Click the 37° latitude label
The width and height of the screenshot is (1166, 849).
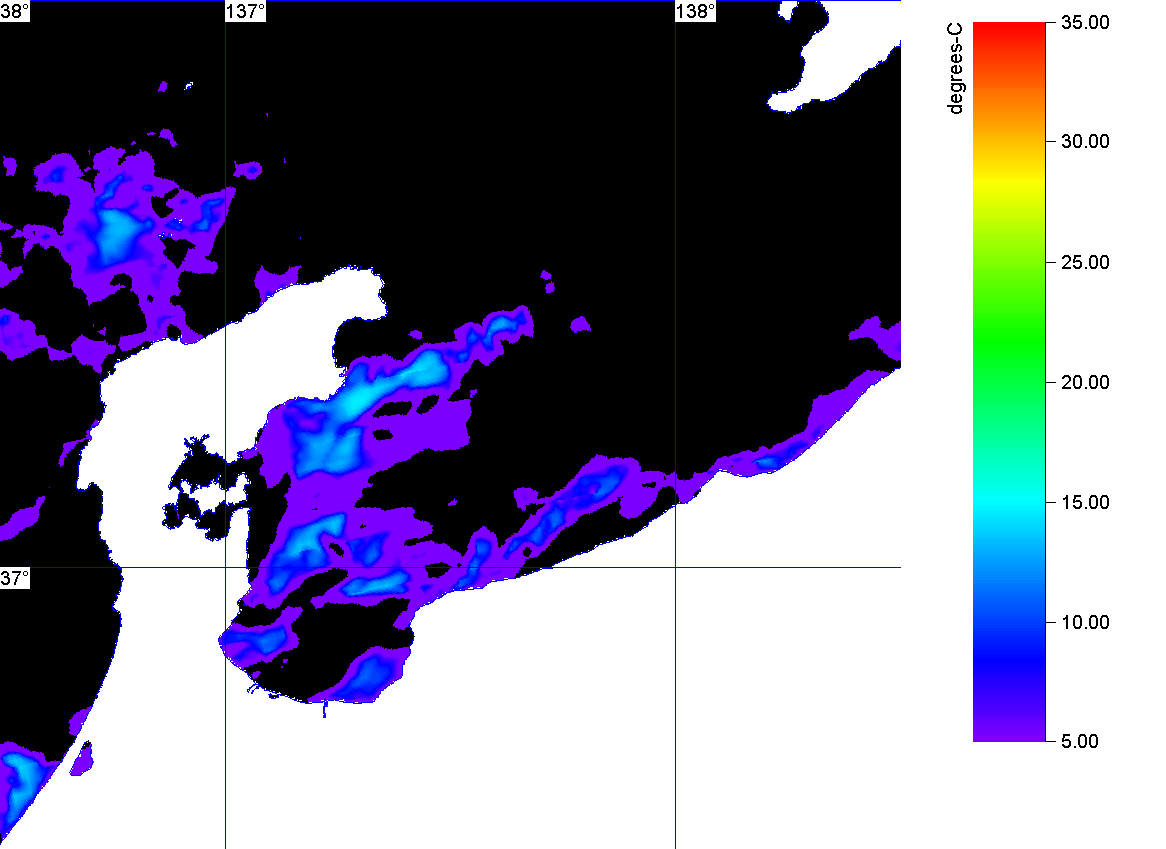pos(15,578)
